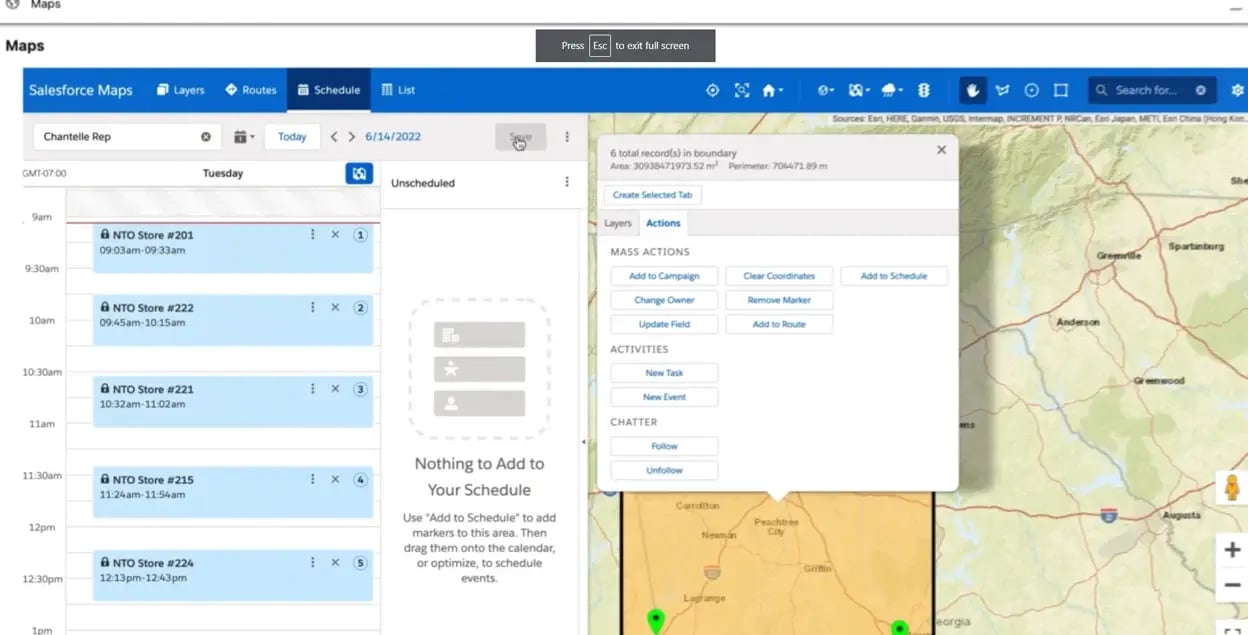Open the home location dropdown
This screenshot has height=635, width=1248.
772,90
